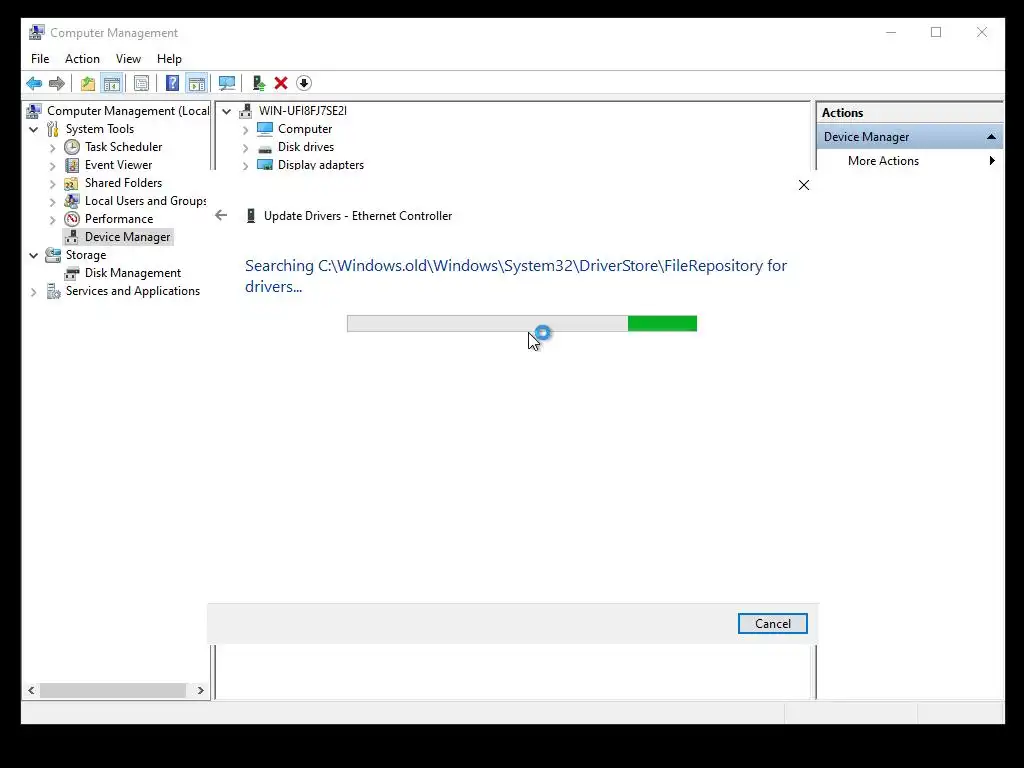Expand the Display adapters category

[x=246, y=166]
